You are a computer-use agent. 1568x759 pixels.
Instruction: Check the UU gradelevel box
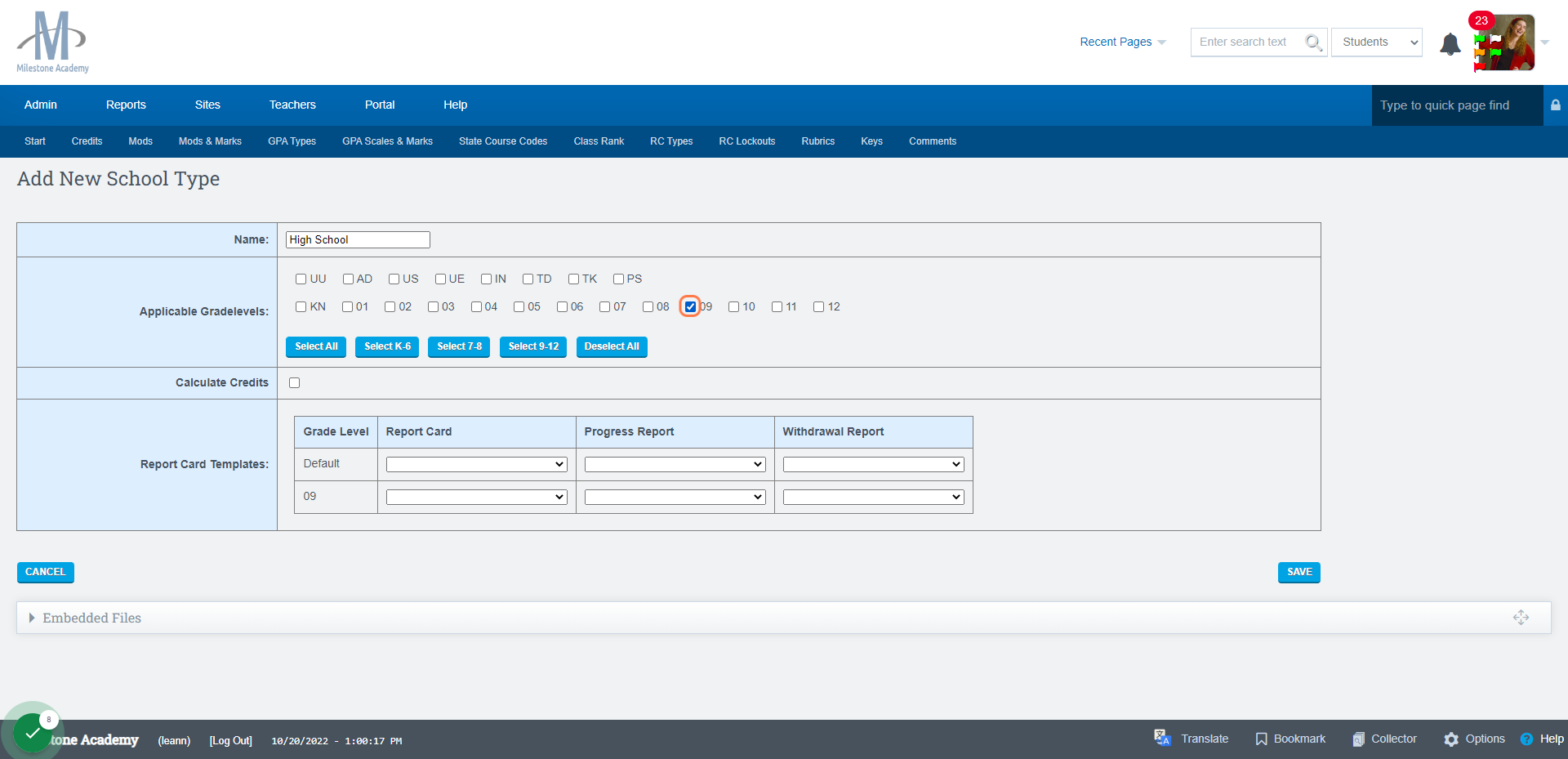301,279
